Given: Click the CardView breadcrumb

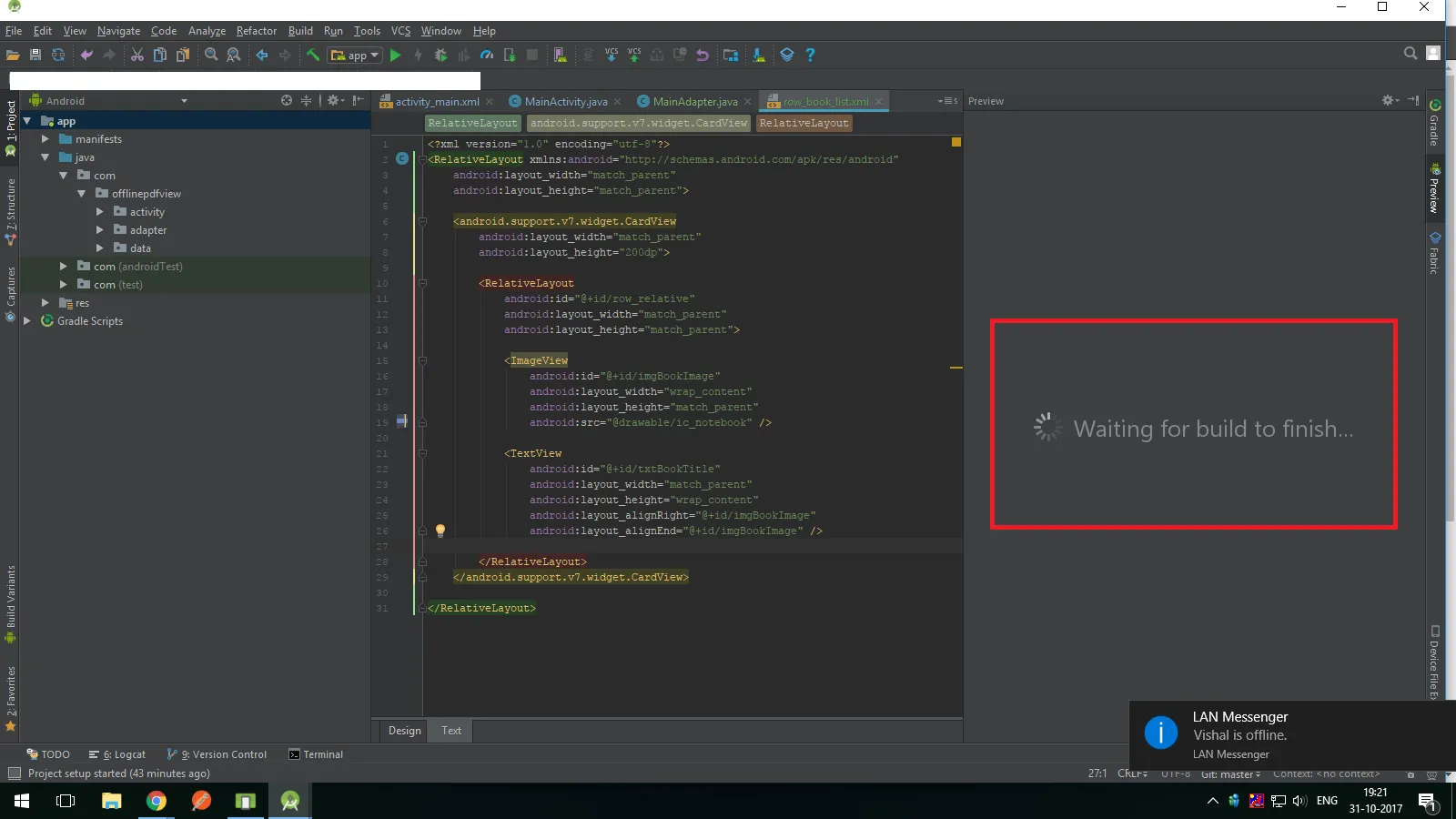Looking at the screenshot, I should click(x=639, y=124).
